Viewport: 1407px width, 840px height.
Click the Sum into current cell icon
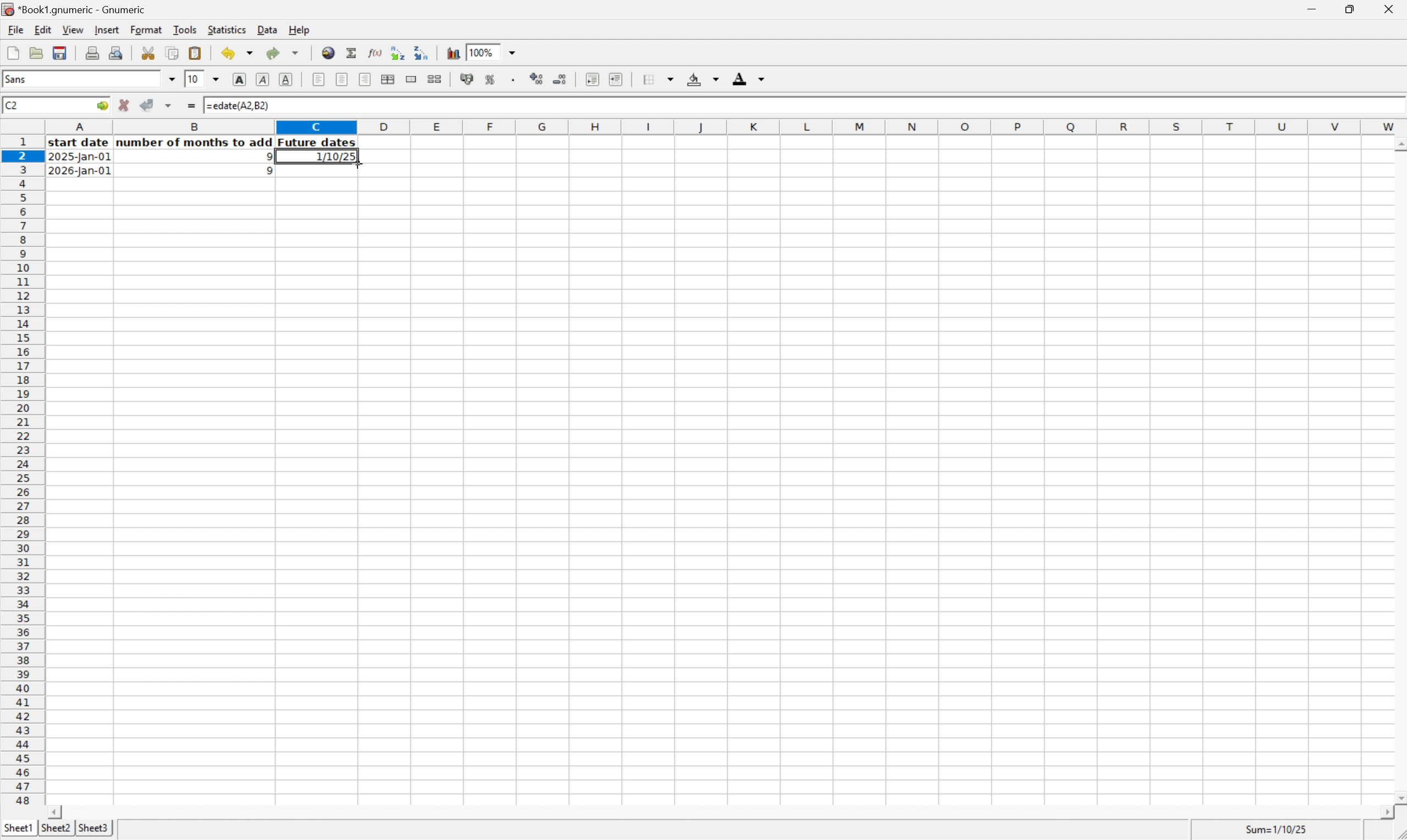click(x=351, y=53)
